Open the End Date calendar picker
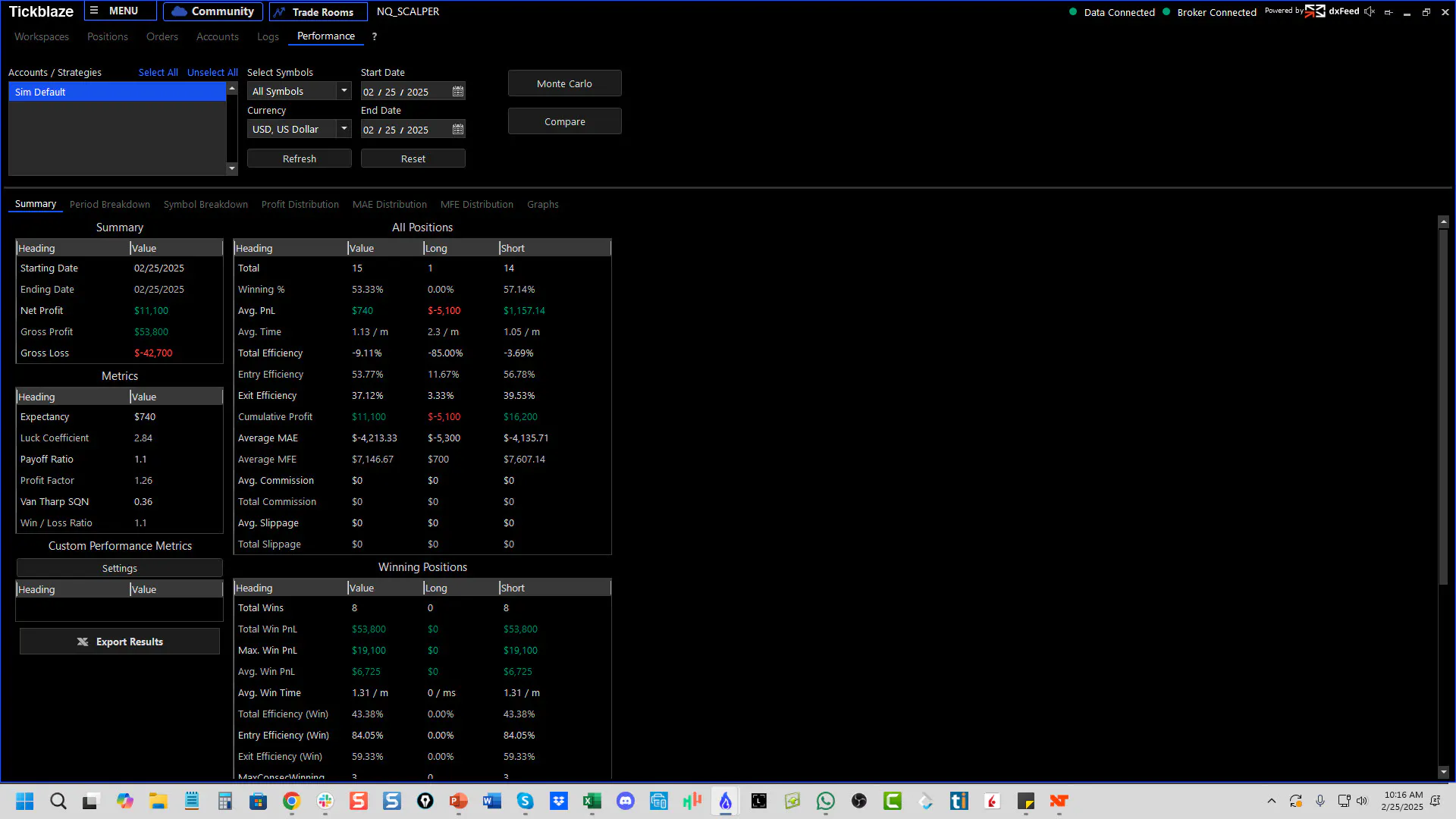1456x819 pixels. [x=458, y=130]
